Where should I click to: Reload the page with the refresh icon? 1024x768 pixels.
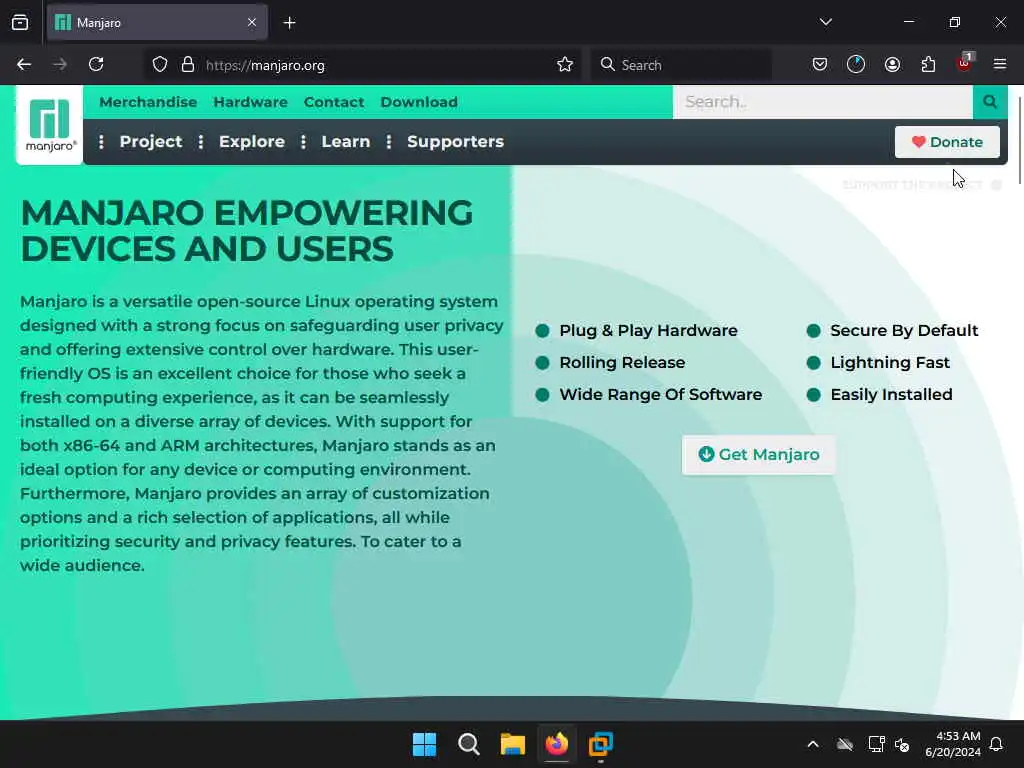96,65
